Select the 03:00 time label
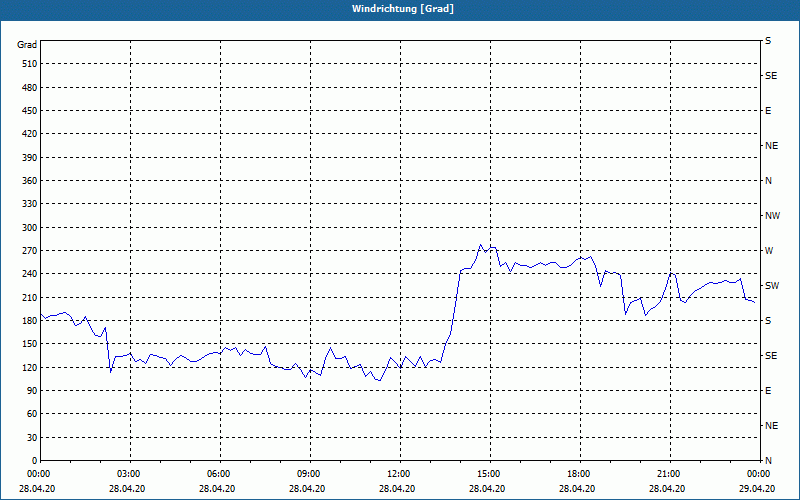The image size is (800, 500). point(131,474)
